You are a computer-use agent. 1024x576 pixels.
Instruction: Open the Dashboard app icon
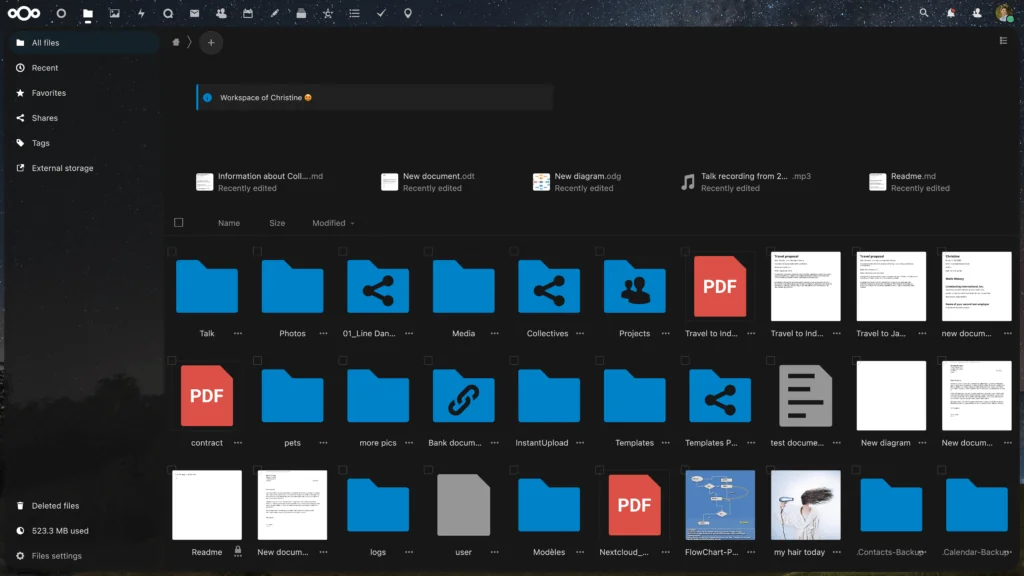pyautogui.click(x=61, y=13)
